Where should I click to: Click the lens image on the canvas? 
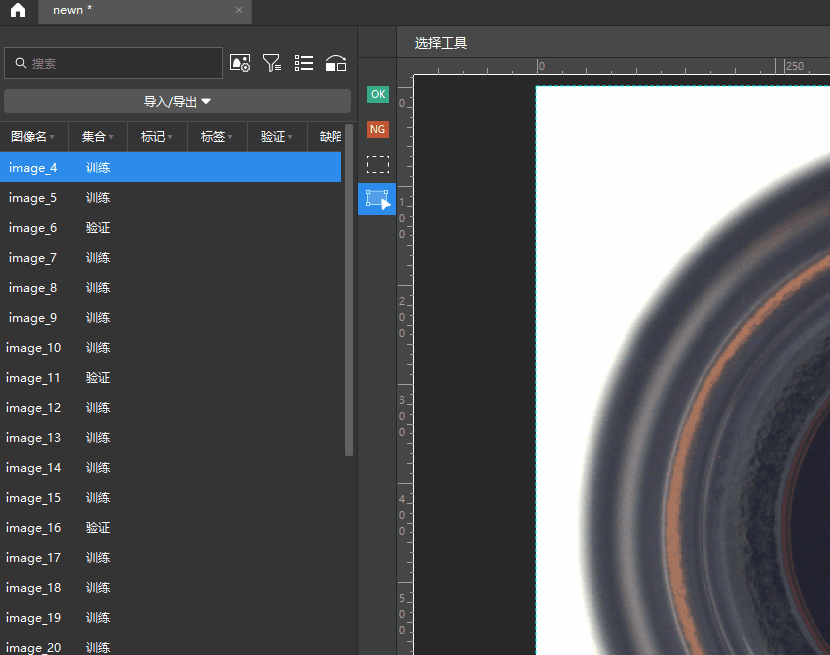(683, 371)
